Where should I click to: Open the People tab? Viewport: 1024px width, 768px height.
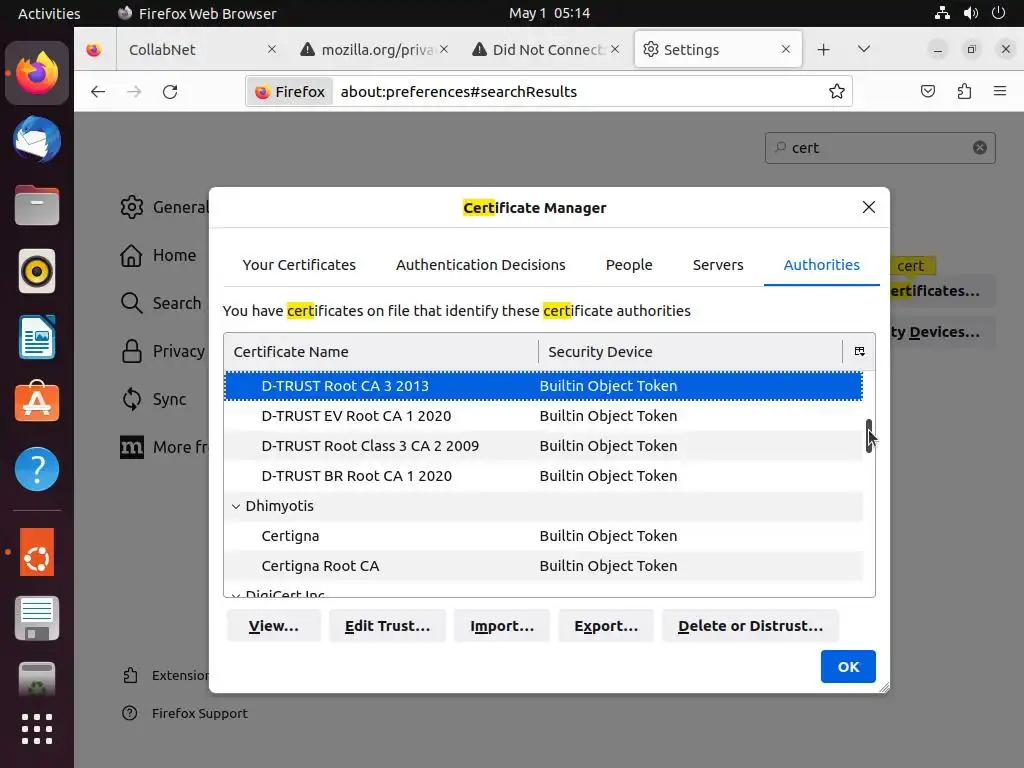point(629,264)
